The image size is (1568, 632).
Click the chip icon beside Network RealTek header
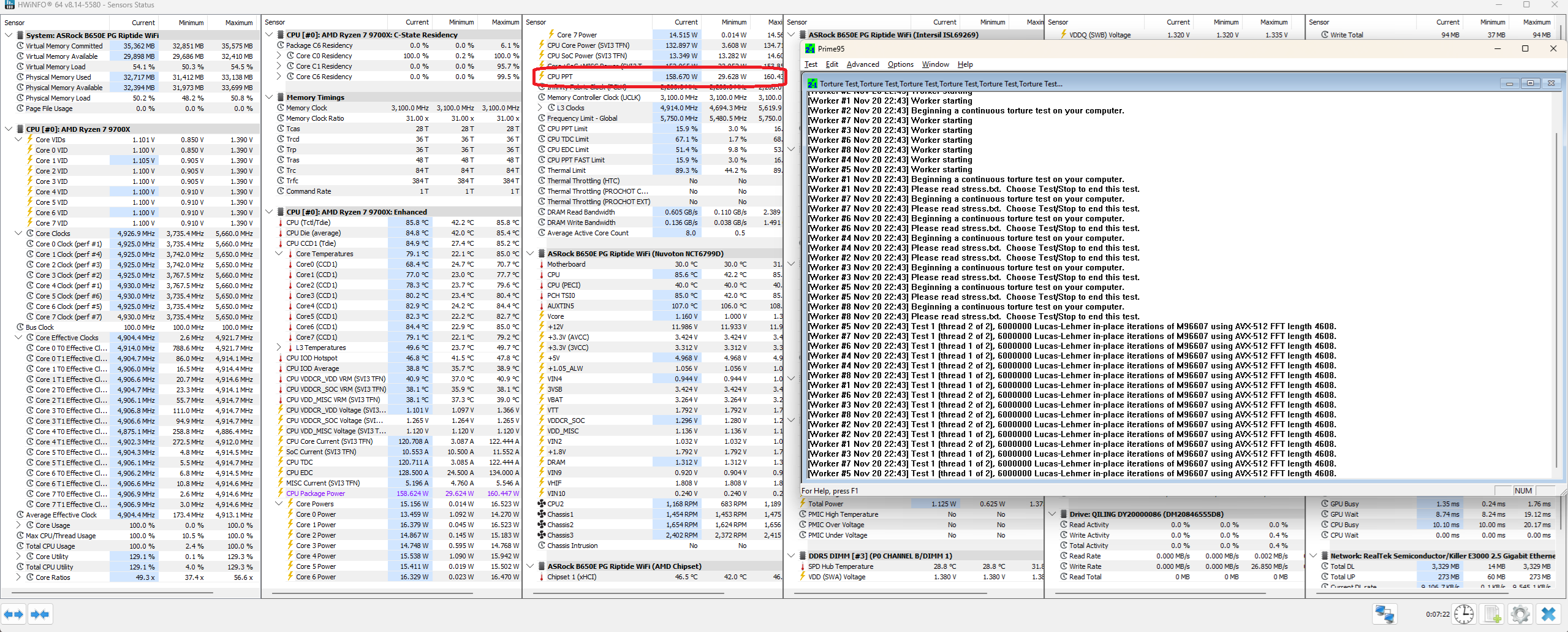click(x=1325, y=556)
